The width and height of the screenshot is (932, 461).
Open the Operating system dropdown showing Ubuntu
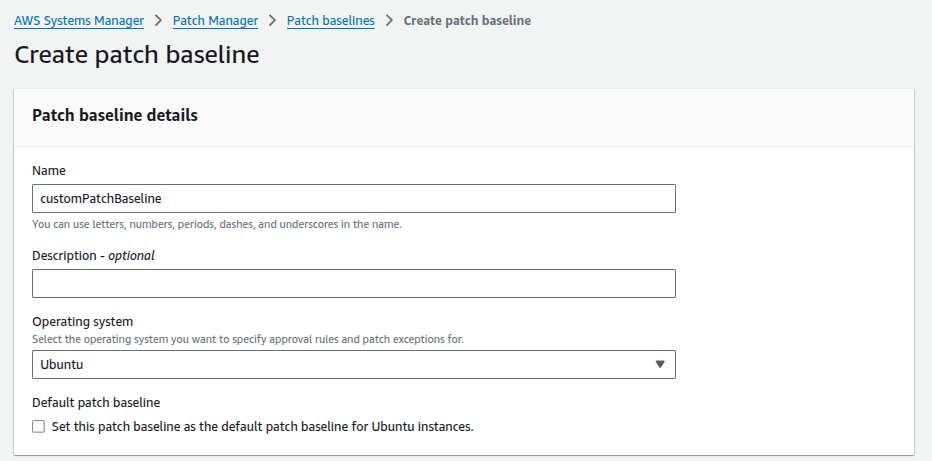tap(354, 364)
